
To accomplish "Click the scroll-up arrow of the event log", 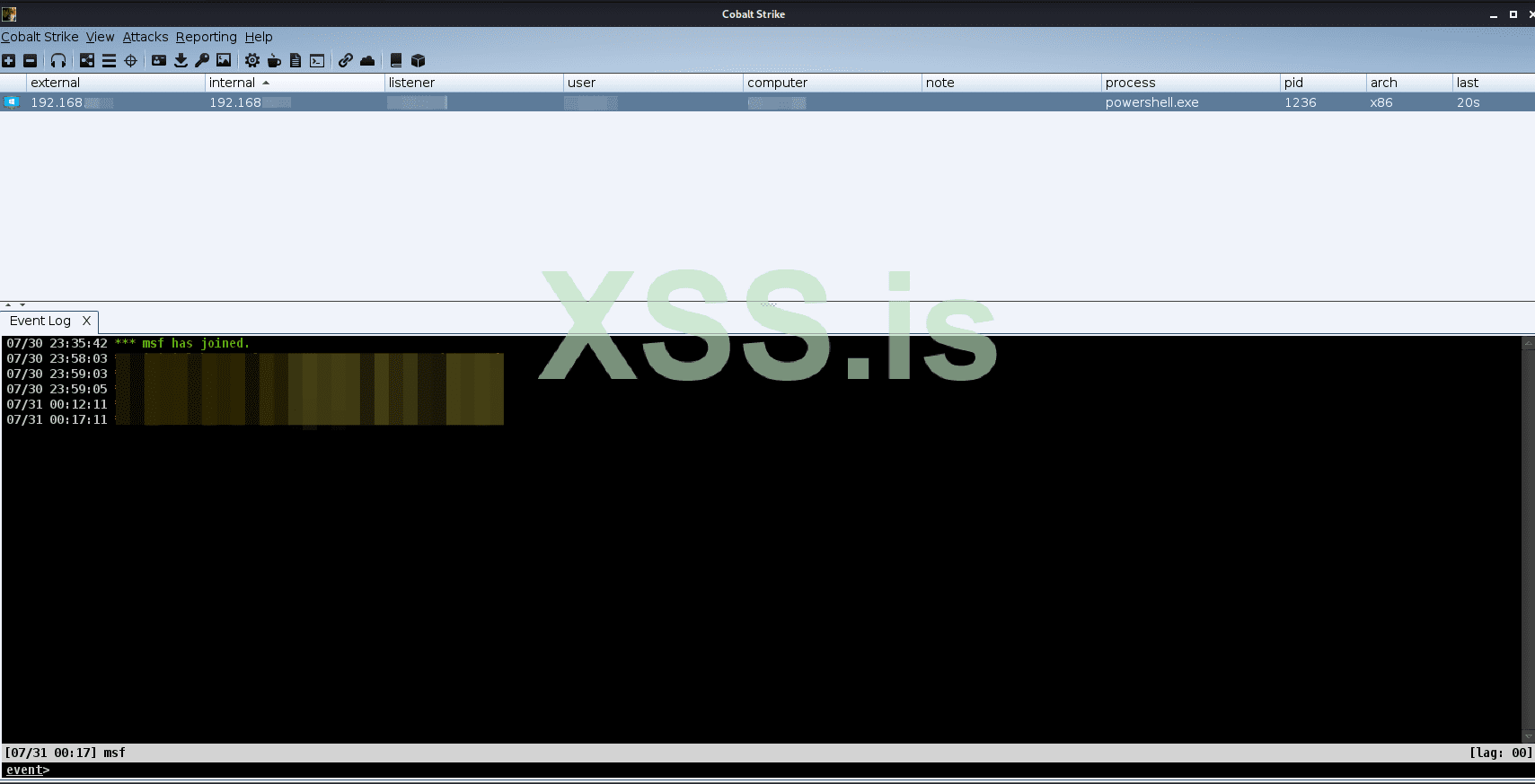I will click(x=1528, y=343).
